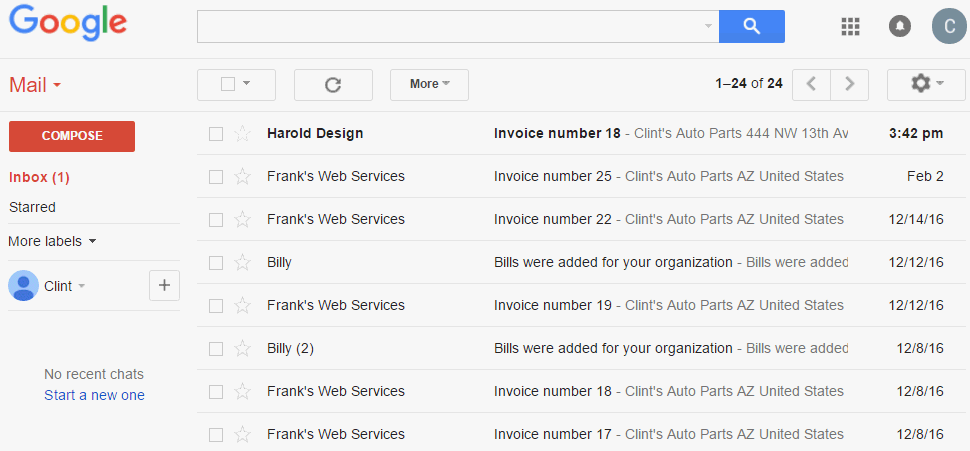Open the Google apps grid
Image resolution: width=970 pixels, height=451 pixels.
[x=851, y=27]
